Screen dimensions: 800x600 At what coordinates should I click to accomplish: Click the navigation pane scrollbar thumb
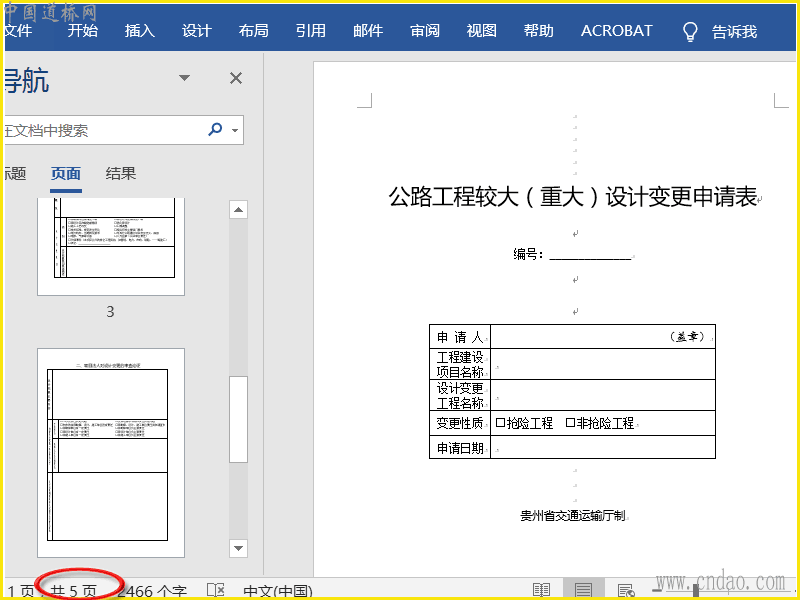click(238, 419)
